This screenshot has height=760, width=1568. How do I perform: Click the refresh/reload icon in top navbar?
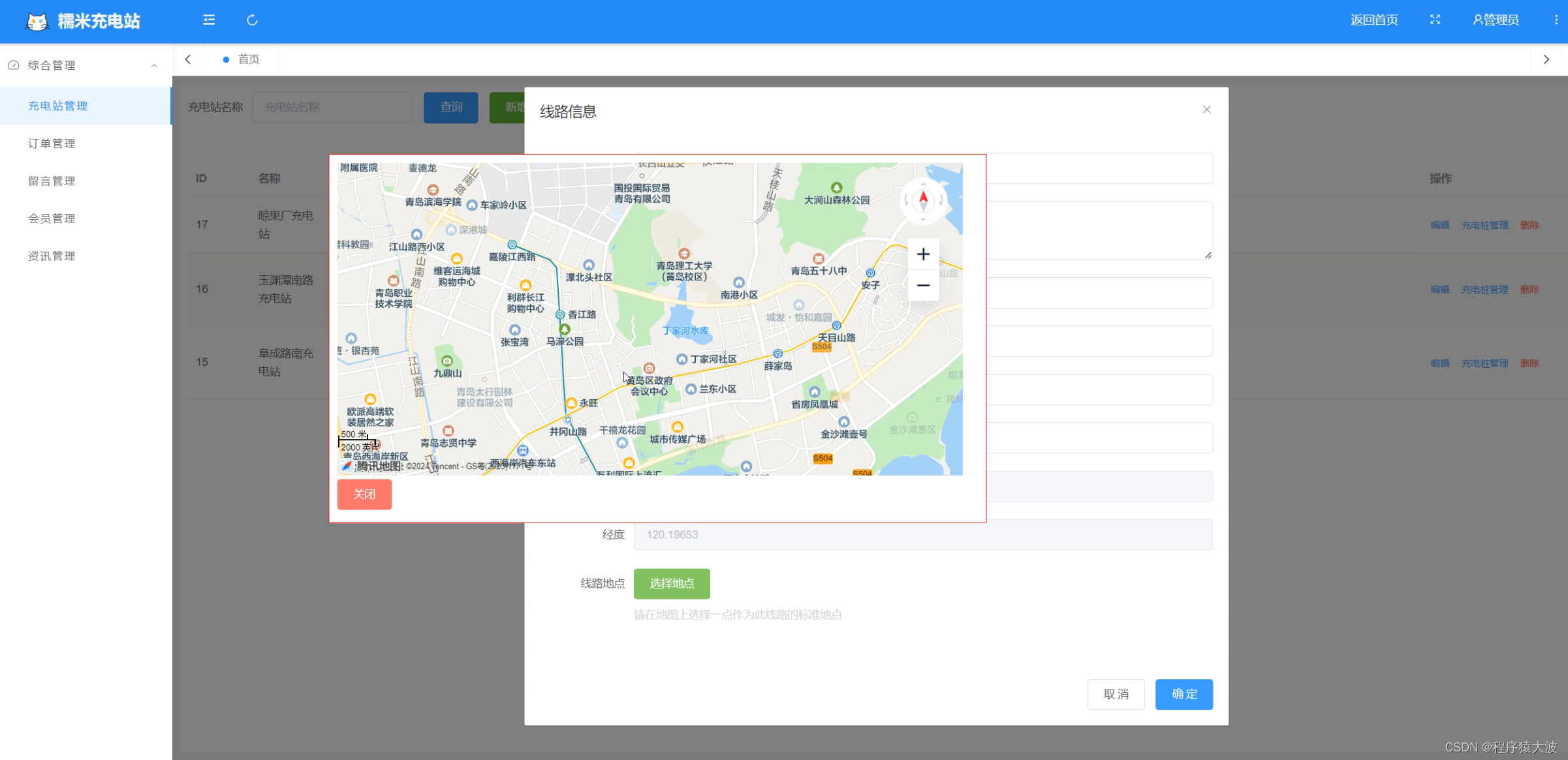point(252,19)
